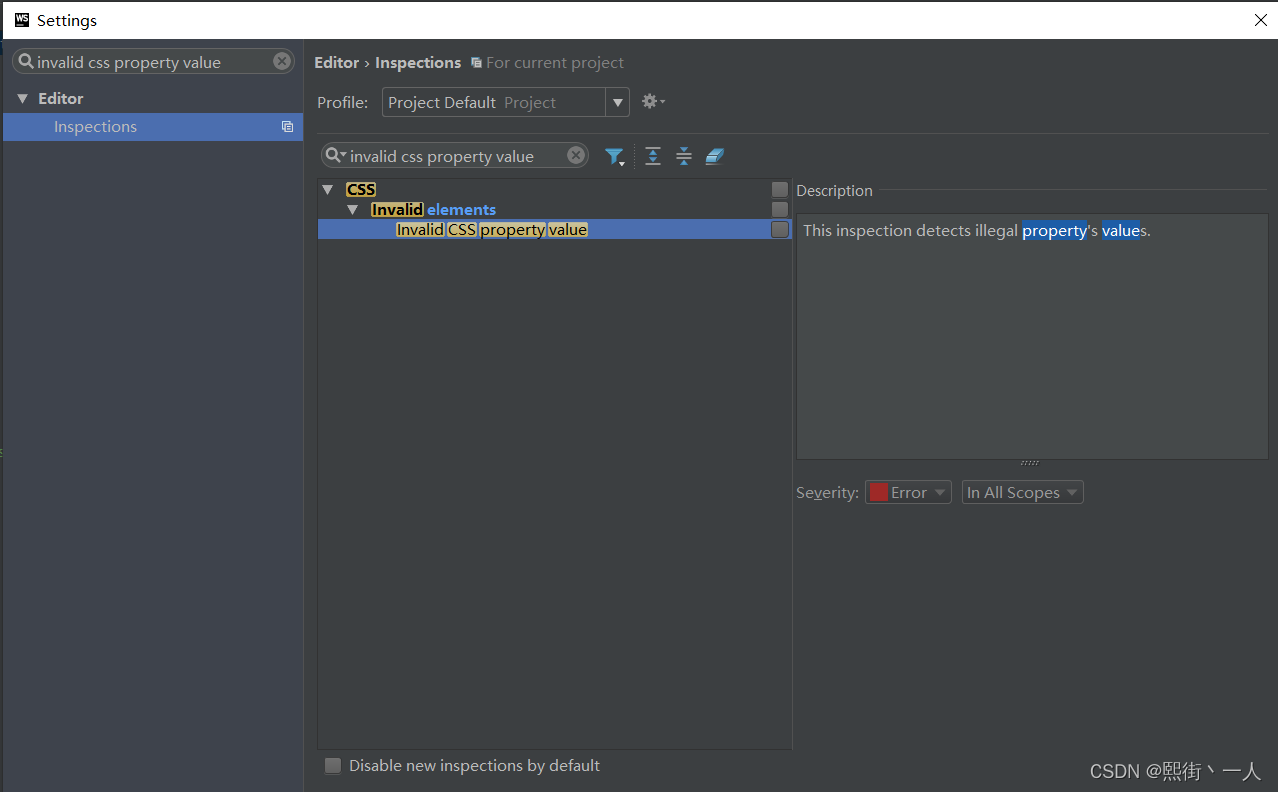
Task: Enable the Invalid CSS property value inspection
Action: tap(779, 229)
